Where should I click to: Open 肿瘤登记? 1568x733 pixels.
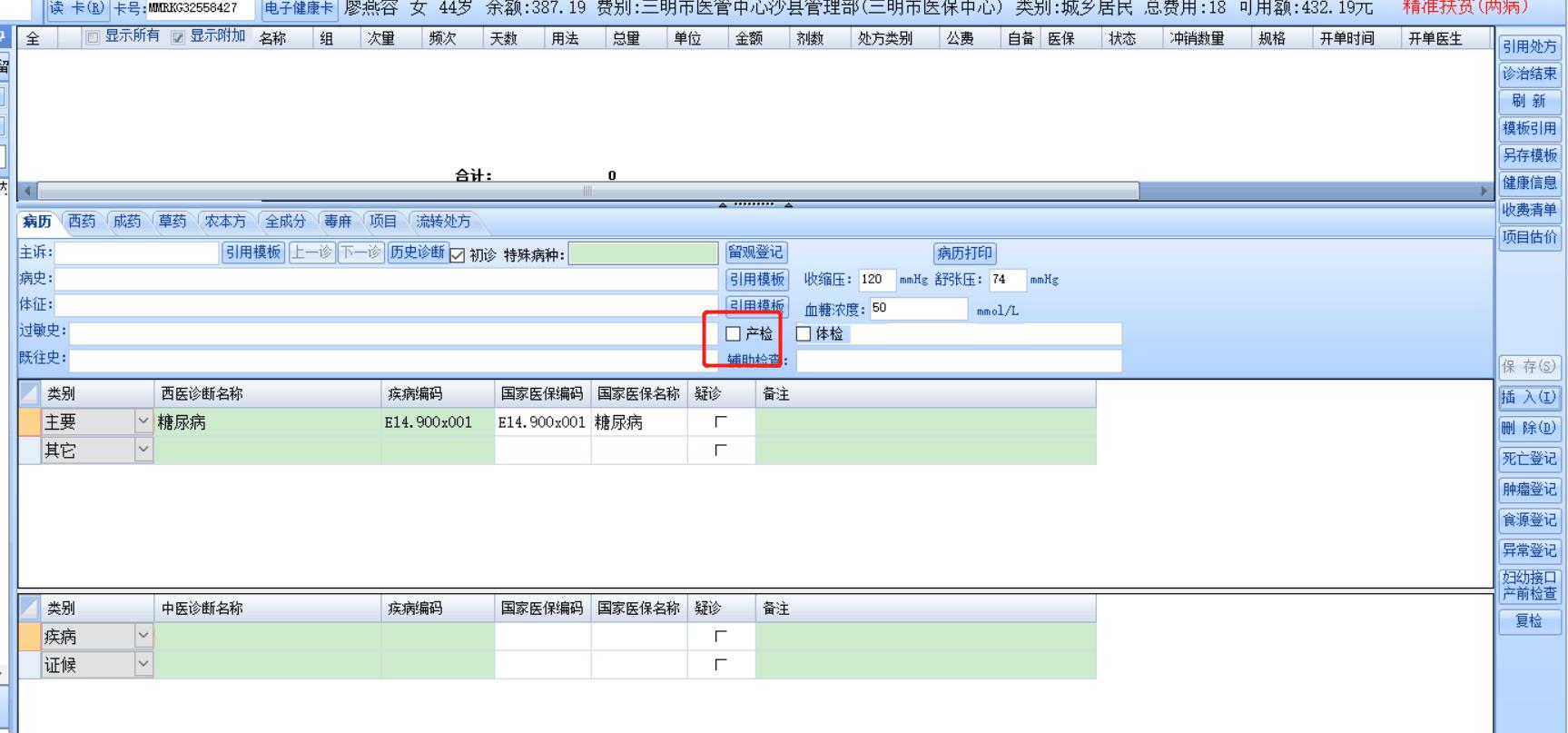tap(1530, 490)
